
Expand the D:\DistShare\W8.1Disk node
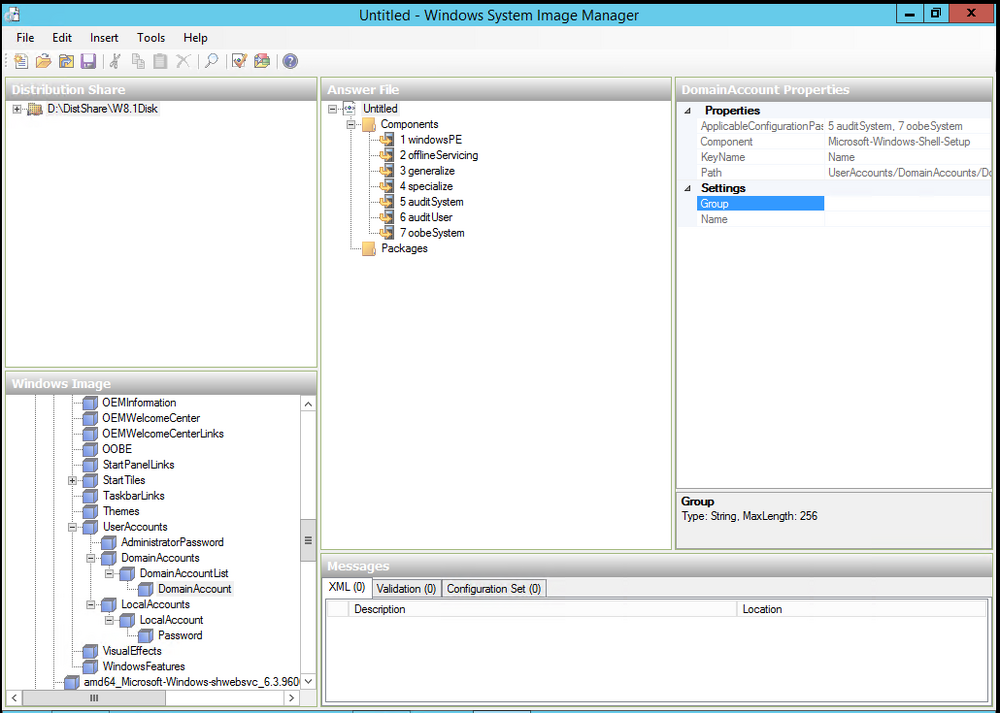click(x=17, y=110)
